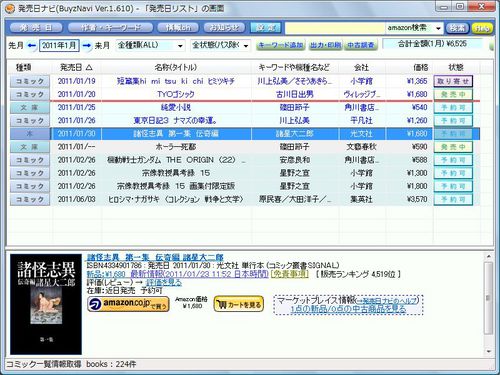Click the 合計金額(1月) ¥6,526 total field
The image size is (500, 375).
coord(432,44)
